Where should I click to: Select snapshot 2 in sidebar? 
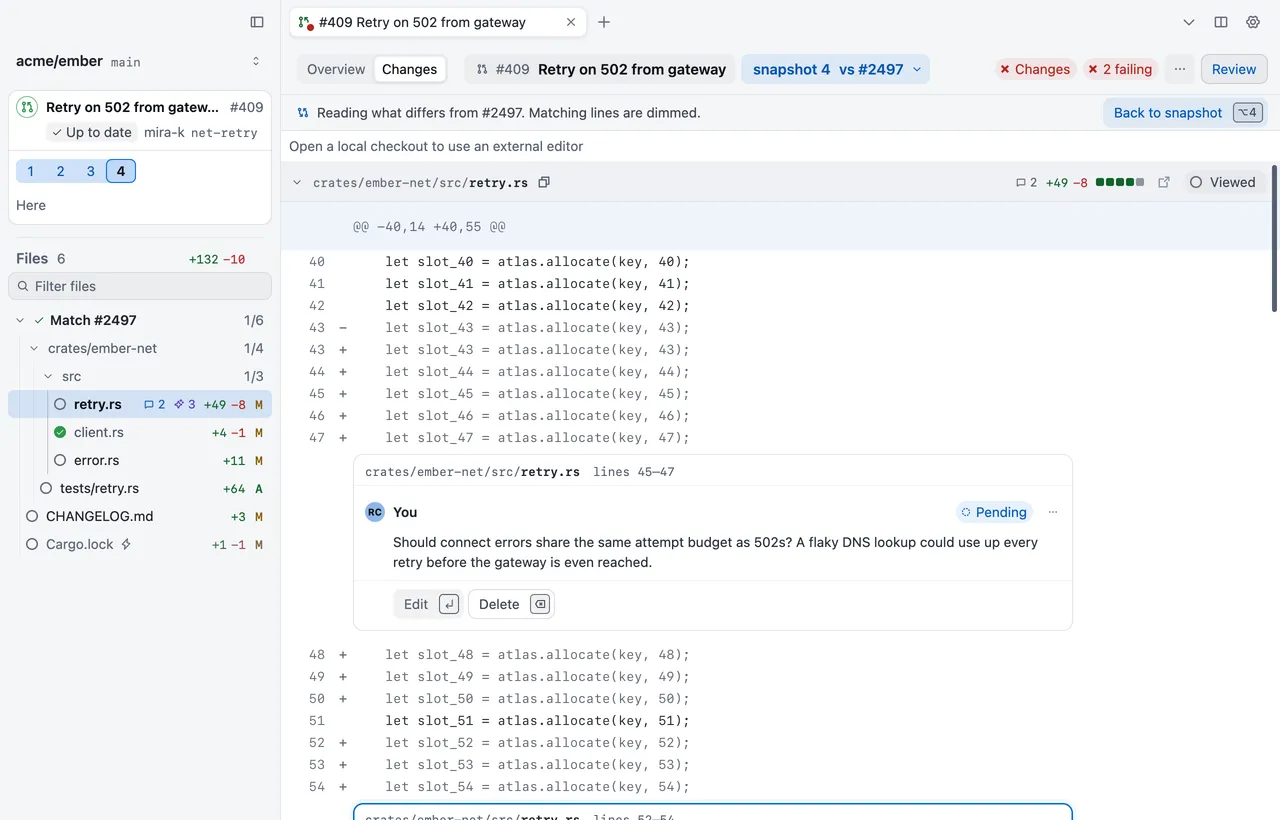(61, 171)
